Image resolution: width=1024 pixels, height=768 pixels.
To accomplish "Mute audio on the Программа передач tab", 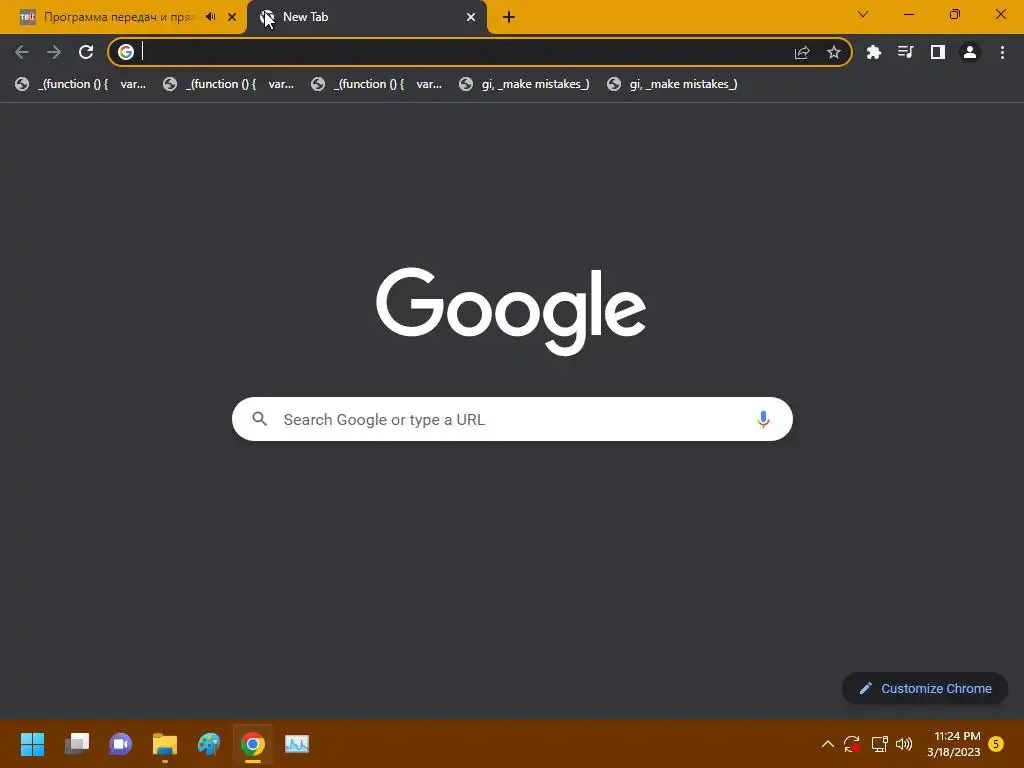I will pyautogui.click(x=210, y=17).
